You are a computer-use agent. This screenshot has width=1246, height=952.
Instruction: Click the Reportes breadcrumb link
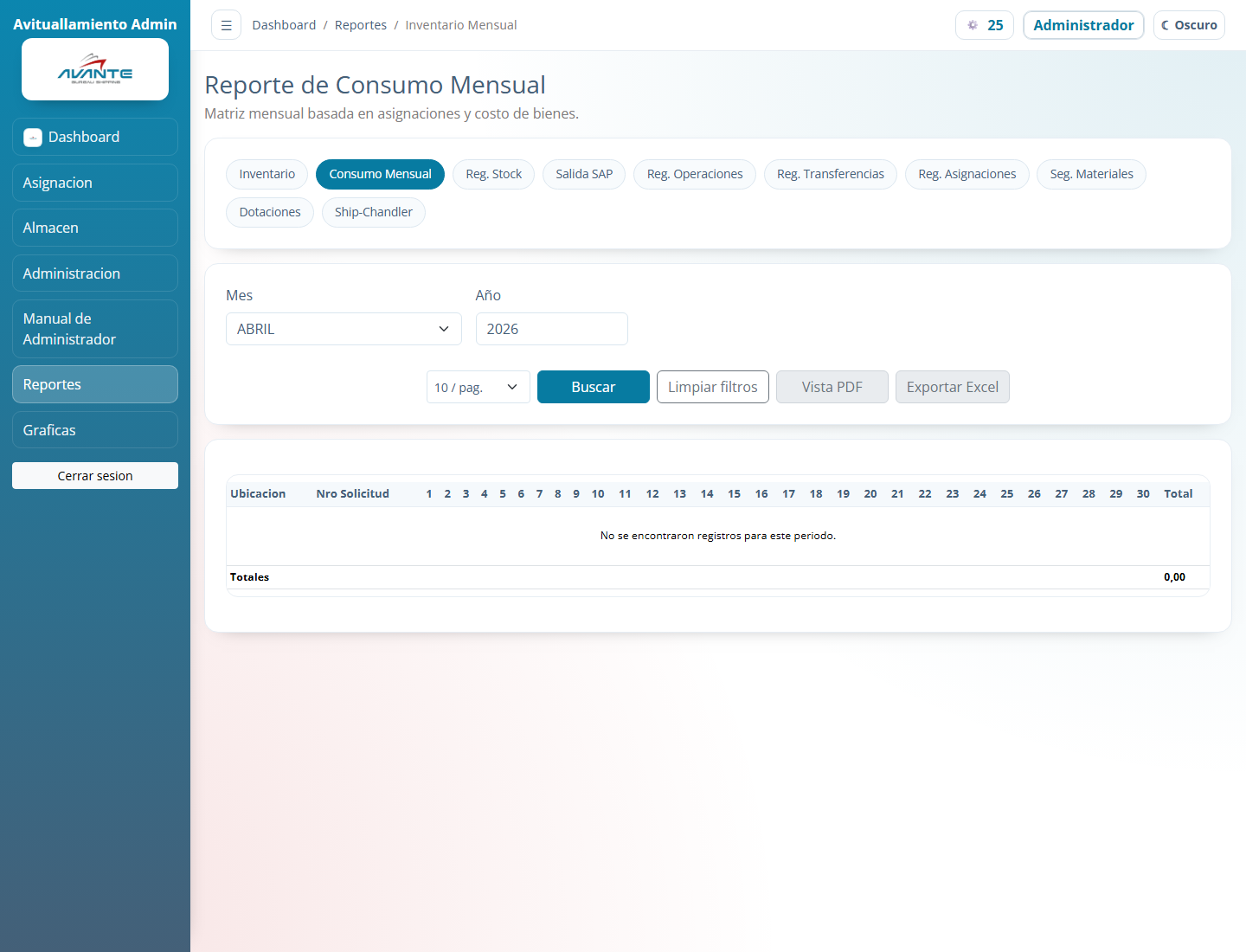coord(361,25)
